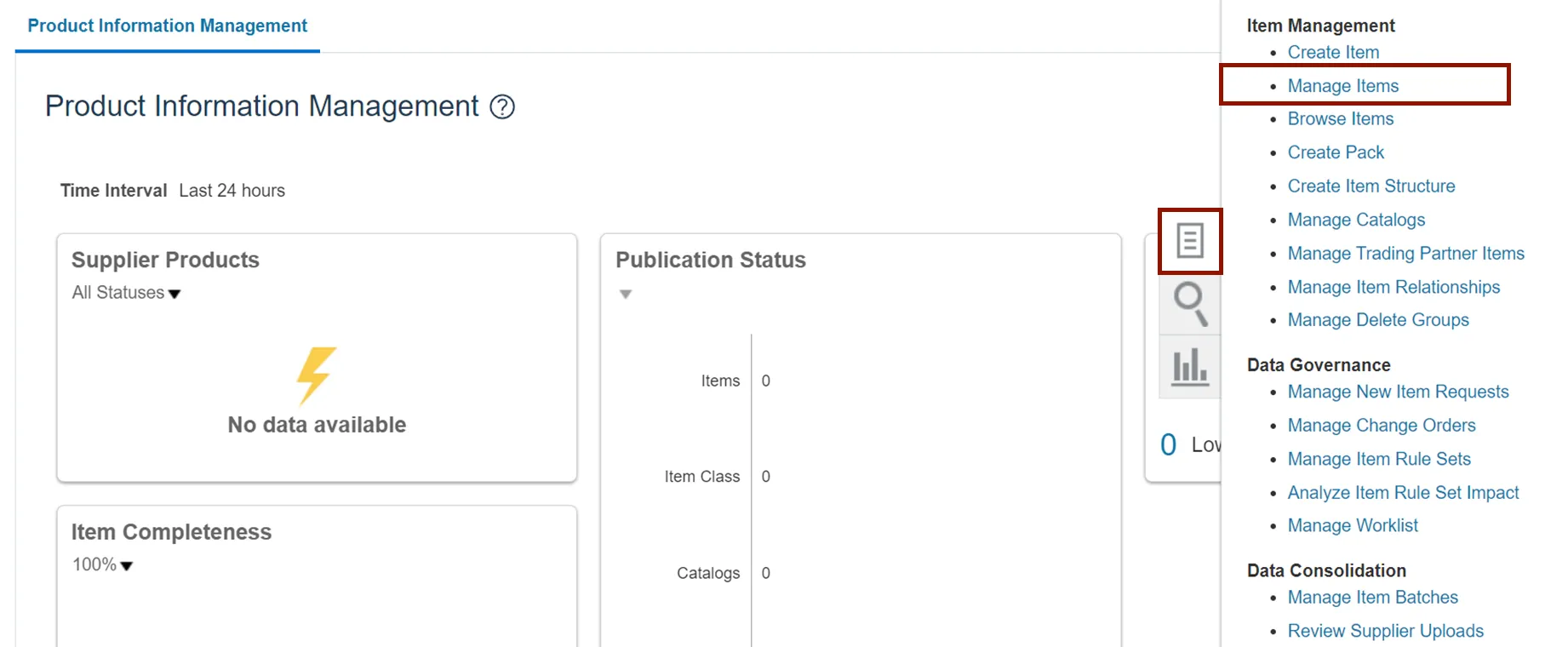
Task: Open the Create Item link
Action: tap(1333, 53)
